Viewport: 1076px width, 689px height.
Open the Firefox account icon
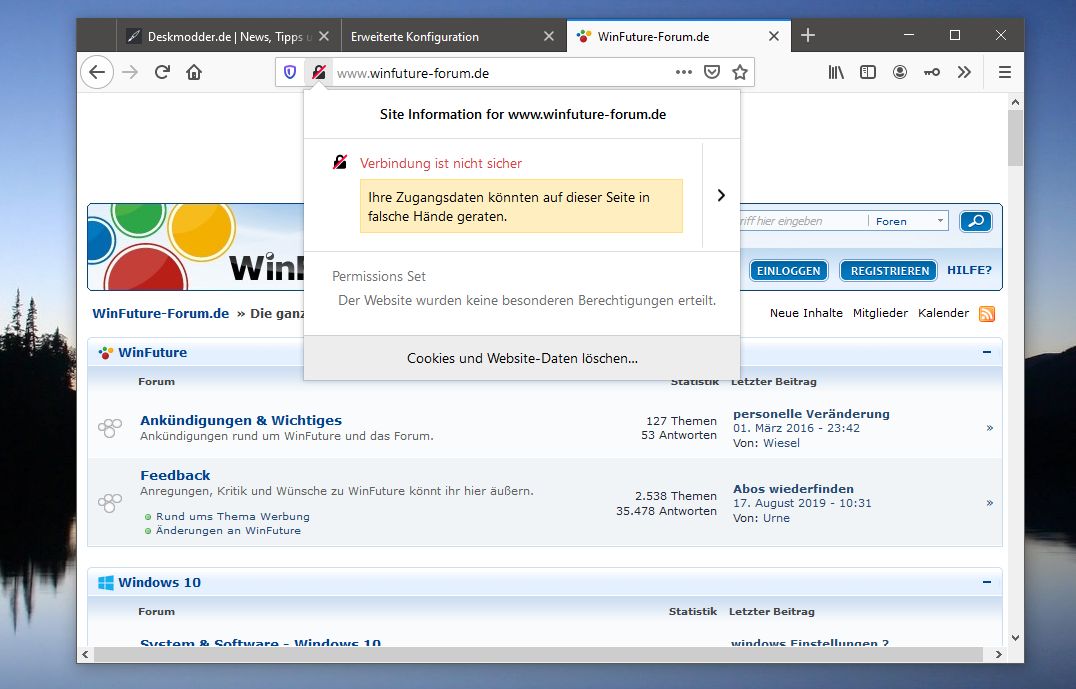click(900, 72)
